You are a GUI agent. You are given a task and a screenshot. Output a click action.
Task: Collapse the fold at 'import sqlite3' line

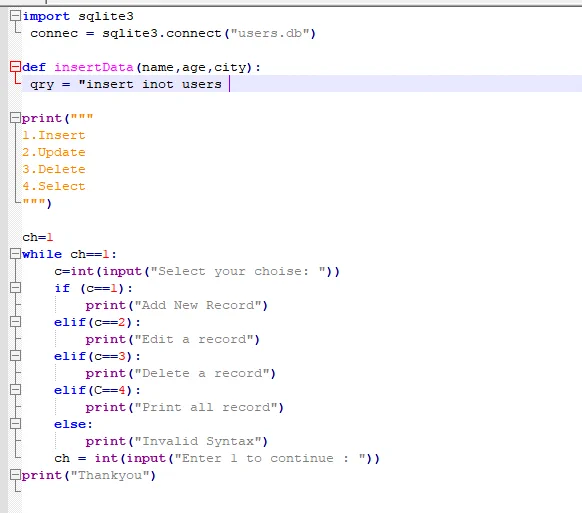click(x=15, y=16)
